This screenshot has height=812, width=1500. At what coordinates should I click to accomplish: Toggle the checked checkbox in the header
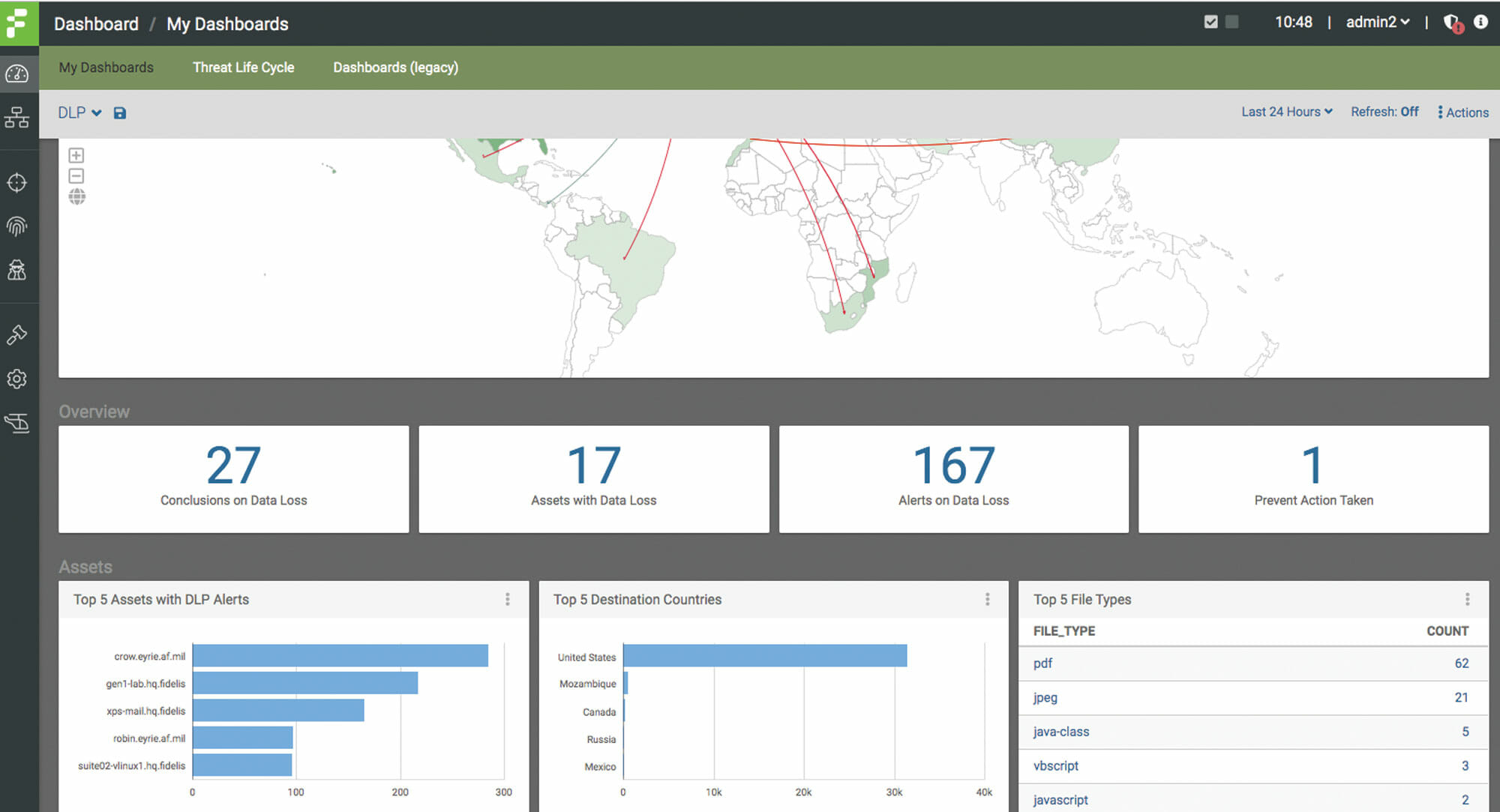[x=1210, y=22]
